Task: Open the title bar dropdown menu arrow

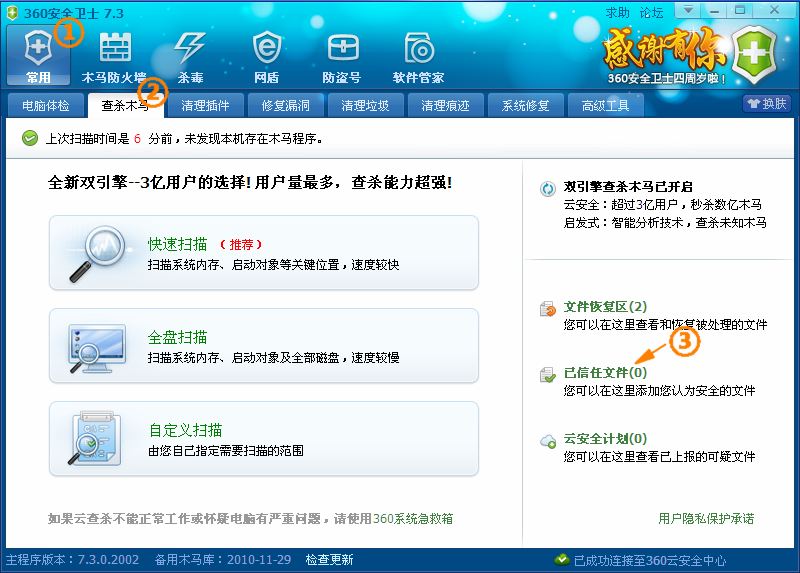Action: pyautogui.click(x=687, y=10)
